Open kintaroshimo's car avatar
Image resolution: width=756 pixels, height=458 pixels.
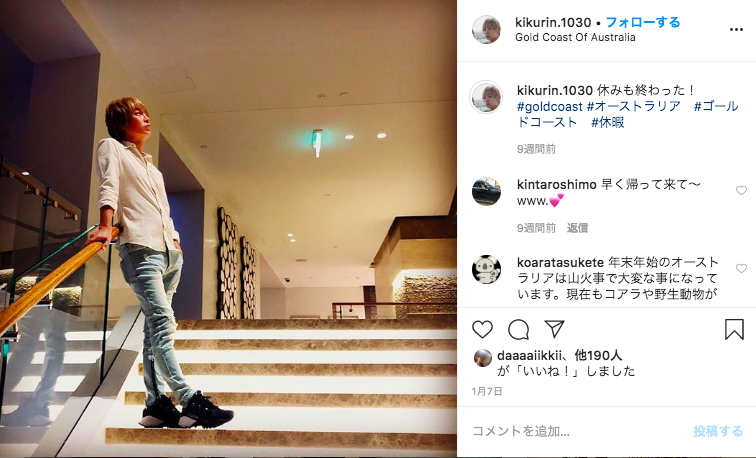[x=486, y=191]
